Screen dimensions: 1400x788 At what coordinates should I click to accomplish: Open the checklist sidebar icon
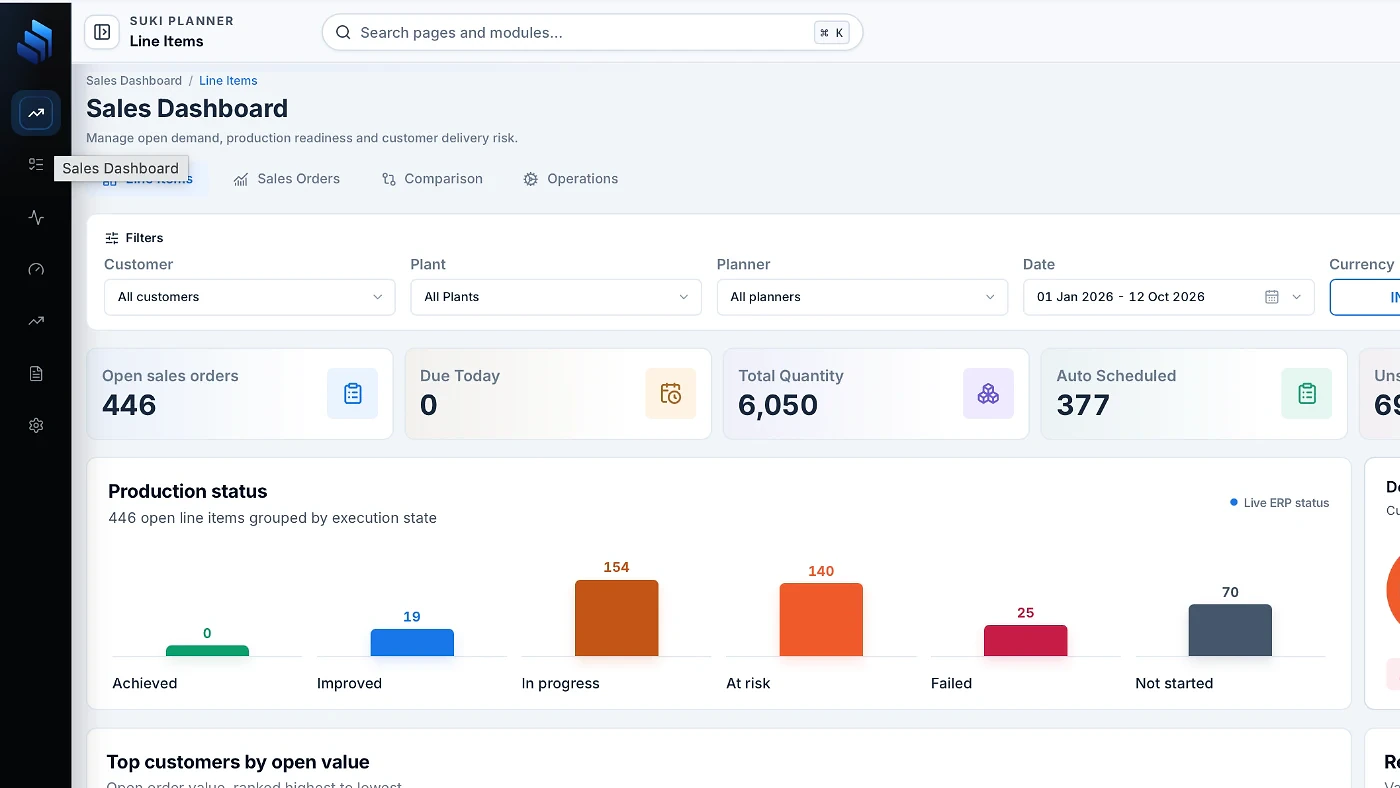tap(36, 165)
